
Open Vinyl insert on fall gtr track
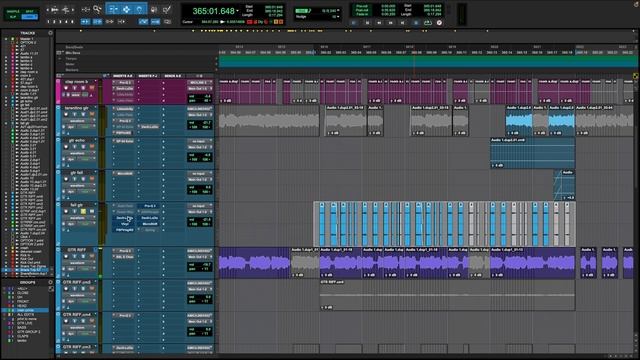coord(124,224)
